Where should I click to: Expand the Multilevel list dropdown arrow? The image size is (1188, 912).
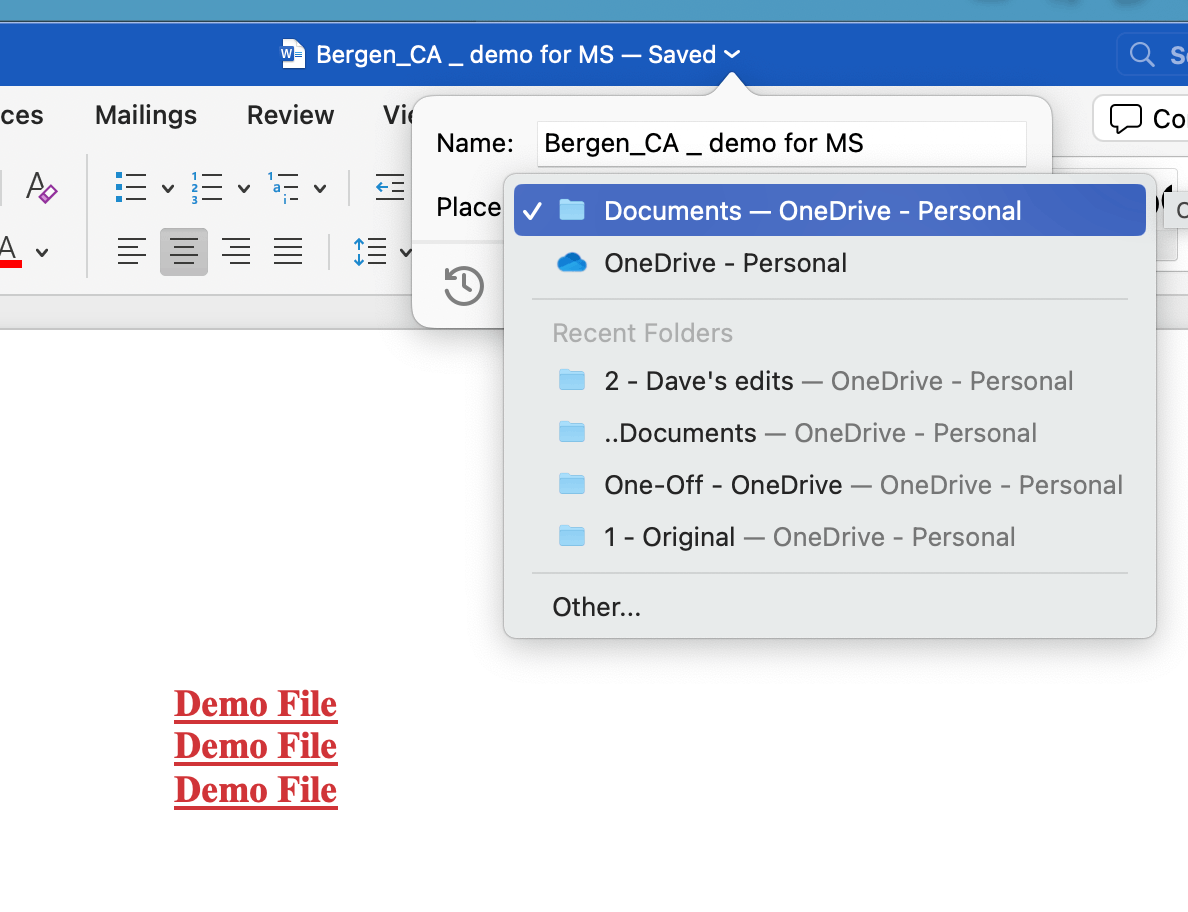tap(320, 189)
